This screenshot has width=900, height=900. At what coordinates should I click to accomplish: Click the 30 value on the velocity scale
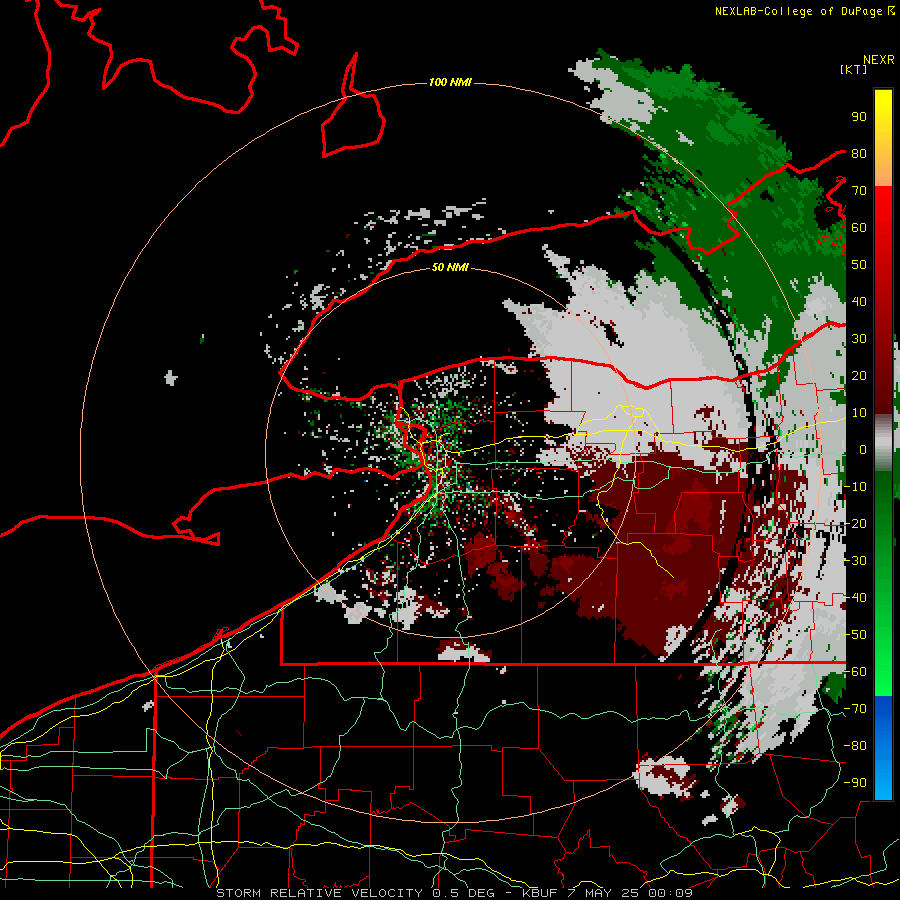(859, 339)
